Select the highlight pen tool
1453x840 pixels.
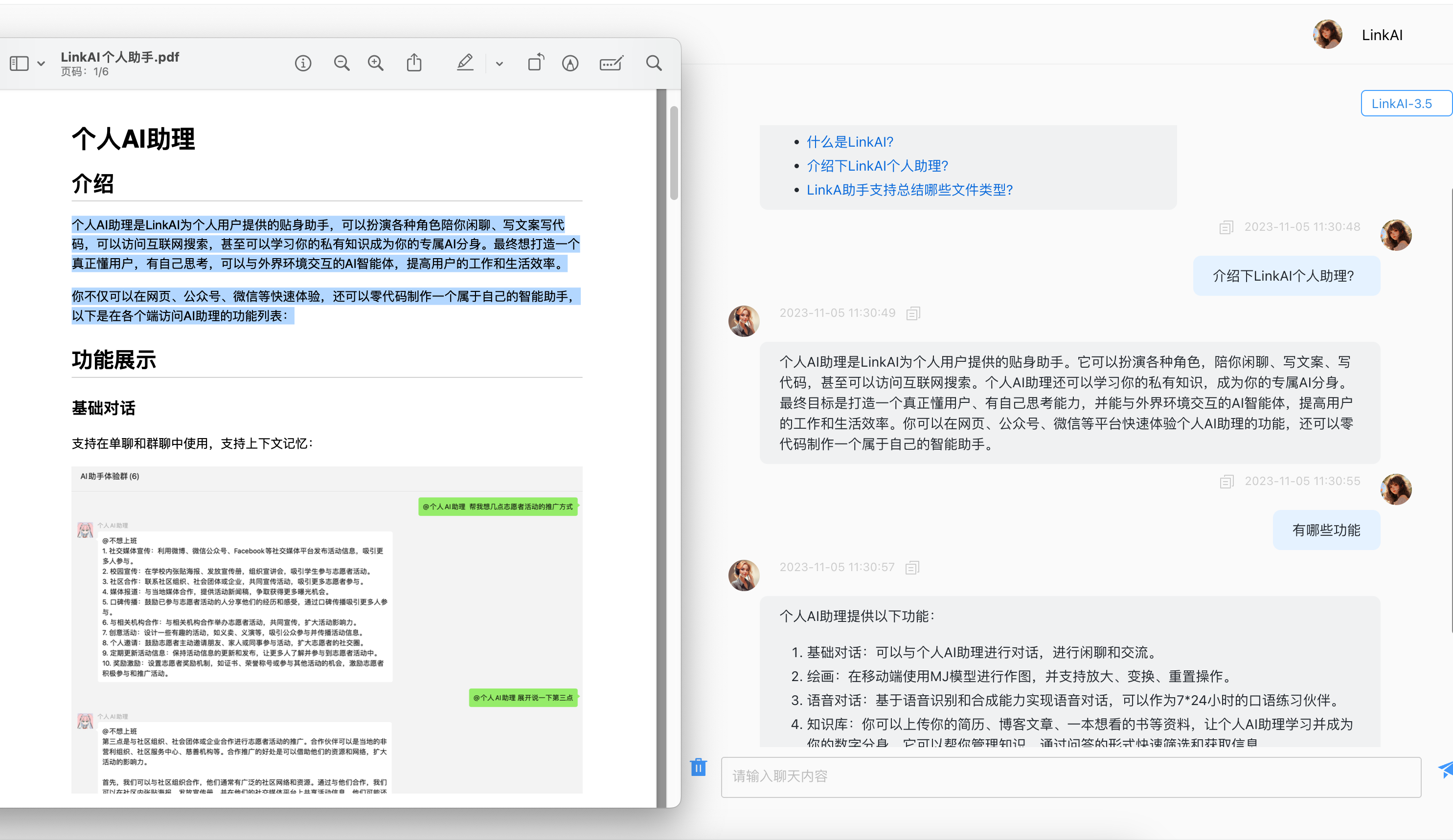pos(465,62)
